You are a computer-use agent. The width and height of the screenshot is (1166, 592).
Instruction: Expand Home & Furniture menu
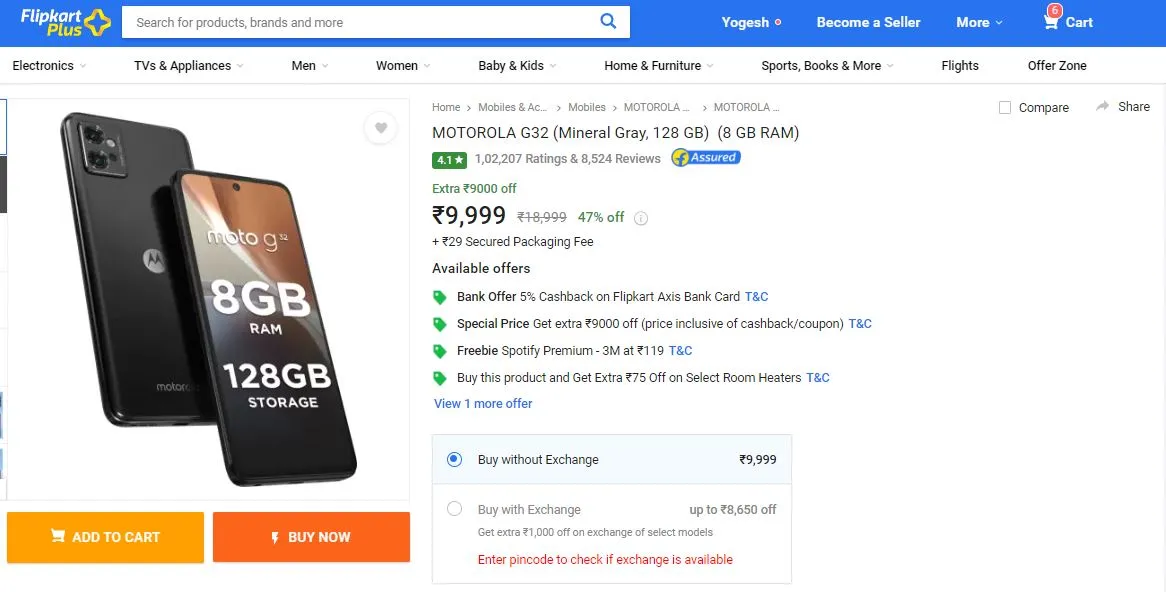click(659, 65)
